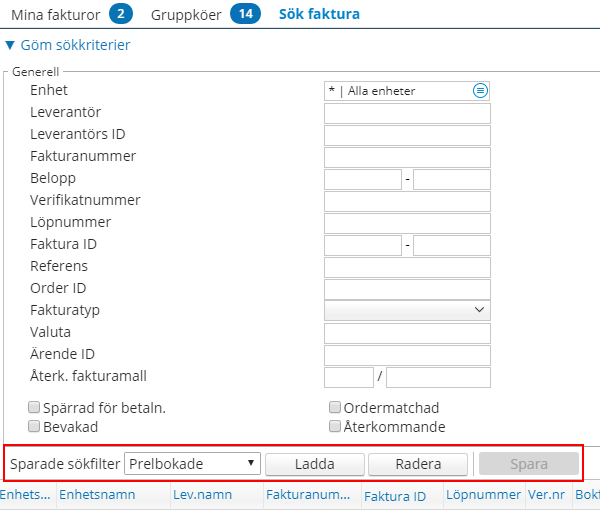Image resolution: width=600 pixels, height=515 pixels.
Task: Click the Spara button
Action: 529,464
